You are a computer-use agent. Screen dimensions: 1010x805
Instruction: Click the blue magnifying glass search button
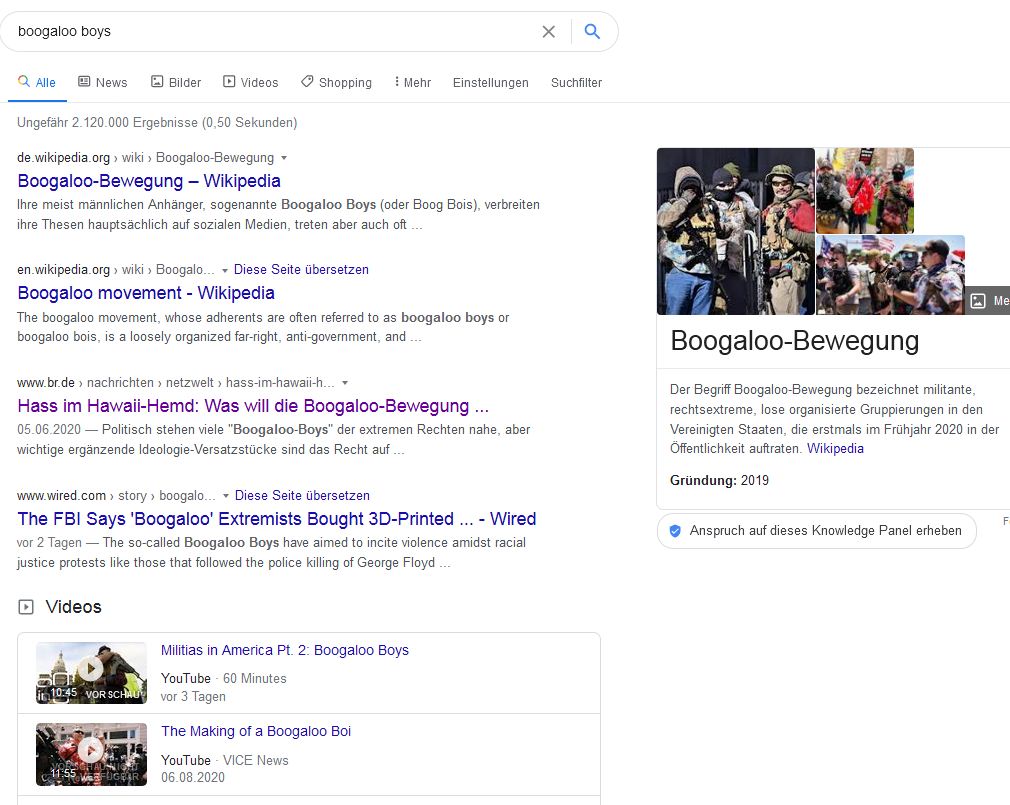[x=592, y=32]
